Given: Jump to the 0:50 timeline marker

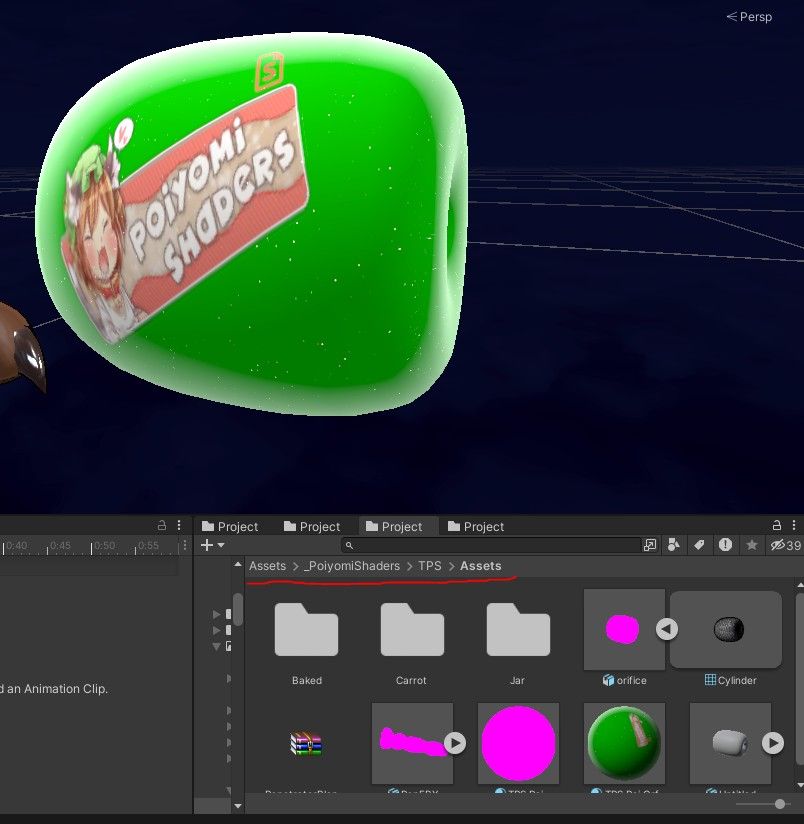Looking at the screenshot, I should click(x=105, y=545).
